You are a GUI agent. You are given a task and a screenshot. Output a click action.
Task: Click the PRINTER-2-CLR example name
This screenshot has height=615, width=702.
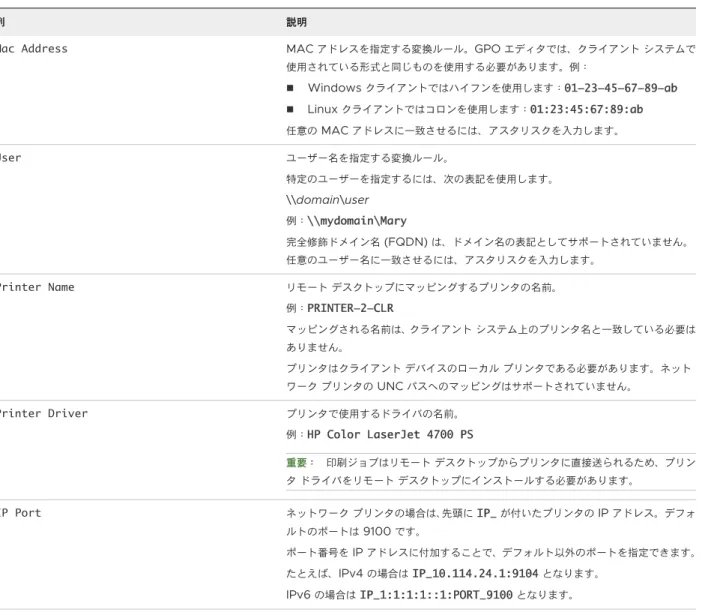click(351, 308)
